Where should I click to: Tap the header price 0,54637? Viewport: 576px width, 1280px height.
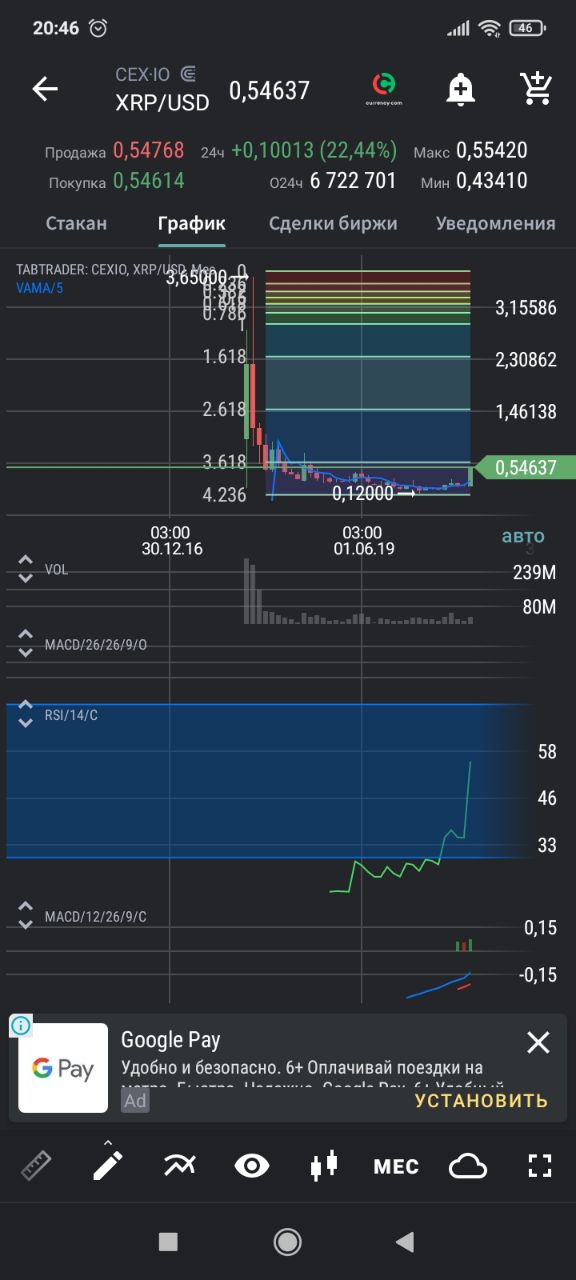click(x=269, y=91)
